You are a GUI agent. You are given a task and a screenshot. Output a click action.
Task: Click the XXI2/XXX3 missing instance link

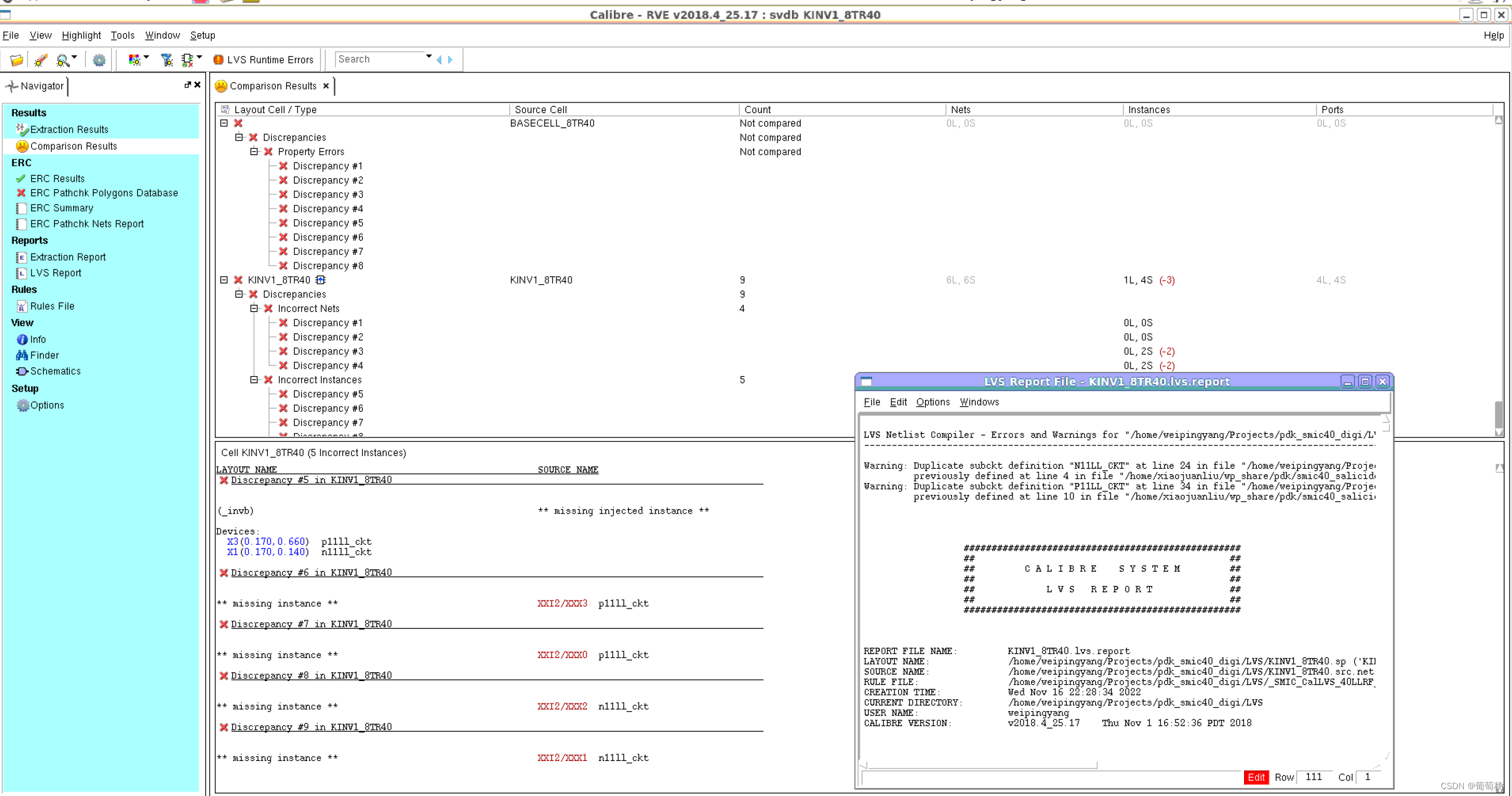click(x=561, y=603)
